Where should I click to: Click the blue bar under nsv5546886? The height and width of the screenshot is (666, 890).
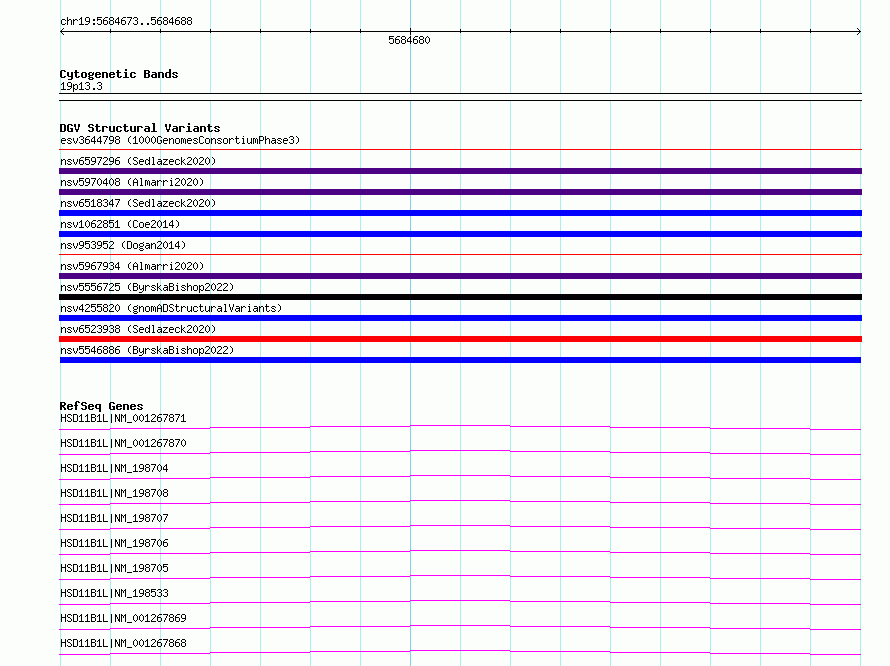(460, 360)
